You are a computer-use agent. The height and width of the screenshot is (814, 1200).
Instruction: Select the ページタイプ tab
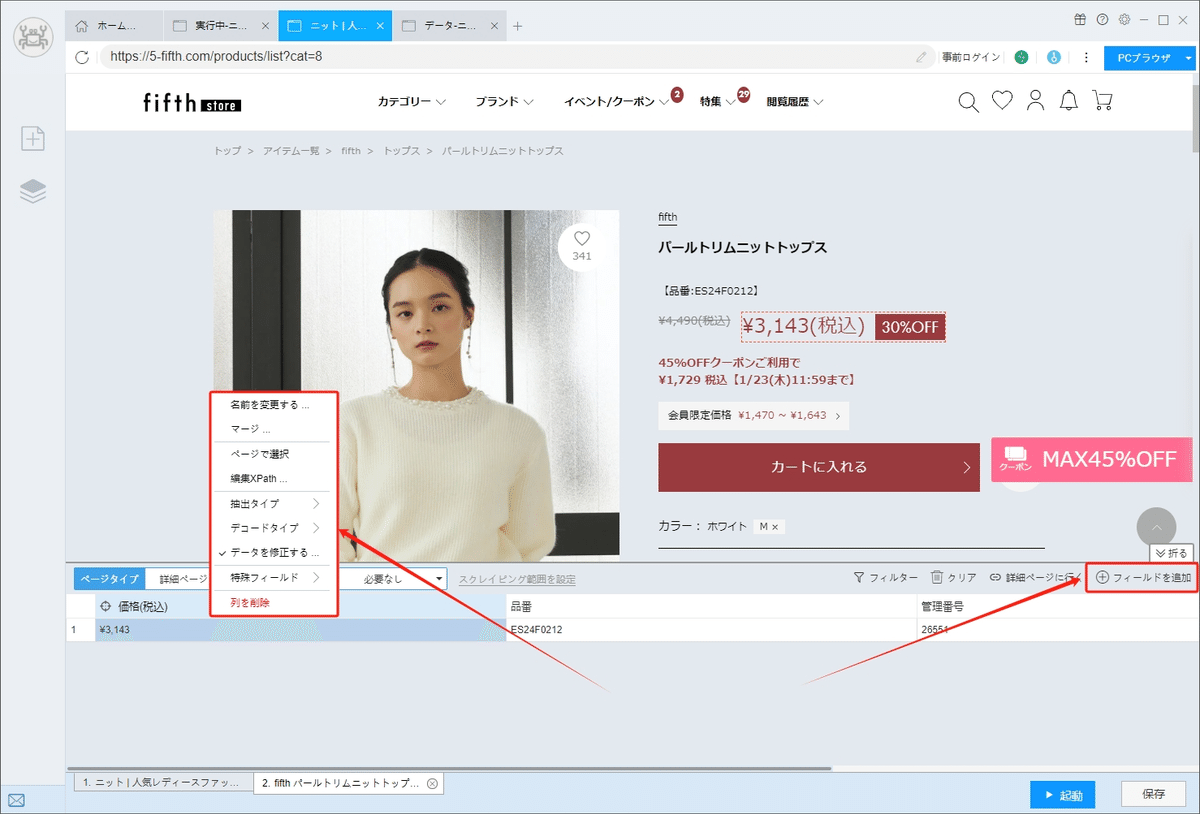(x=110, y=579)
